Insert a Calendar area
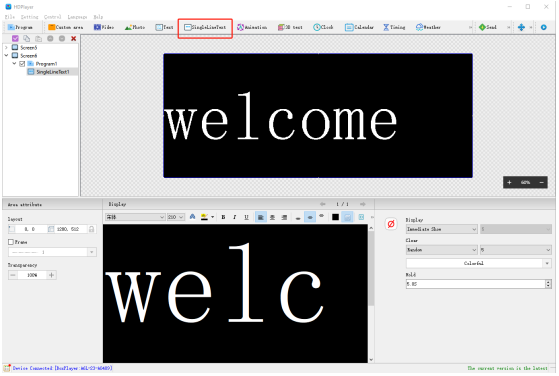Image resolution: width=559 pixels, height=376 pixels. tap(359, 27)
